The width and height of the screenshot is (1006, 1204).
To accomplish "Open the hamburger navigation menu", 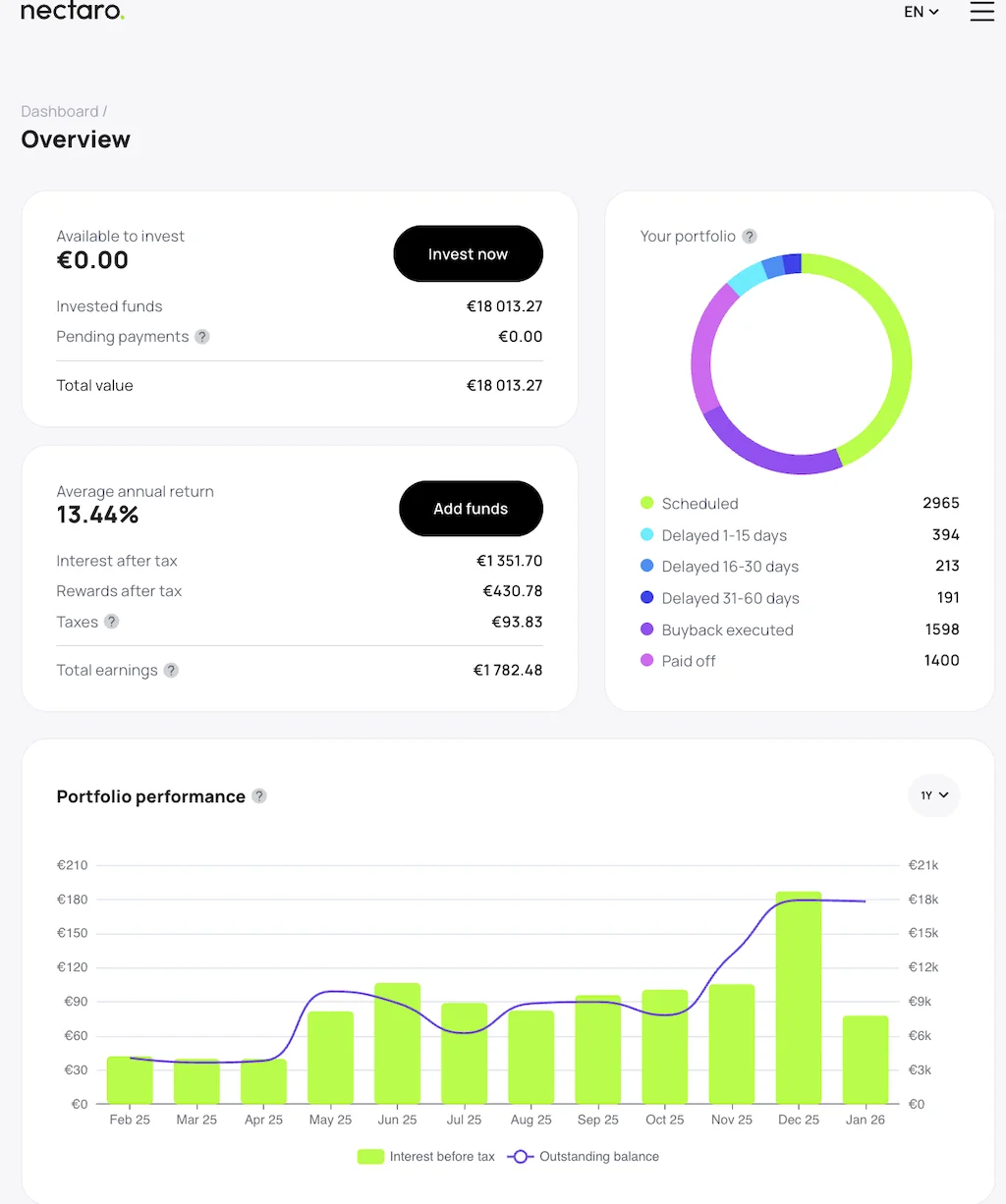I will 981,12.
